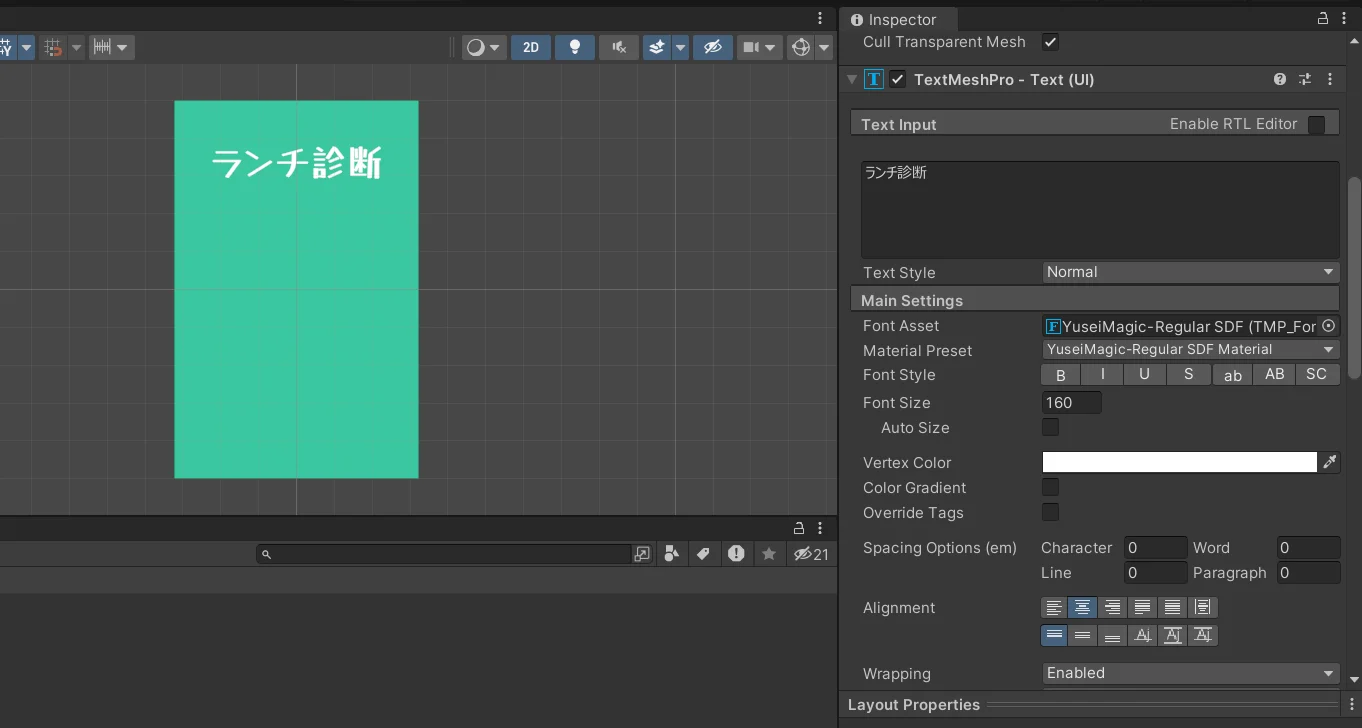Viewport: 1362px width, 728px height.
Task: Click the Font Size field showing 160
Action: tap(1071, 403)
